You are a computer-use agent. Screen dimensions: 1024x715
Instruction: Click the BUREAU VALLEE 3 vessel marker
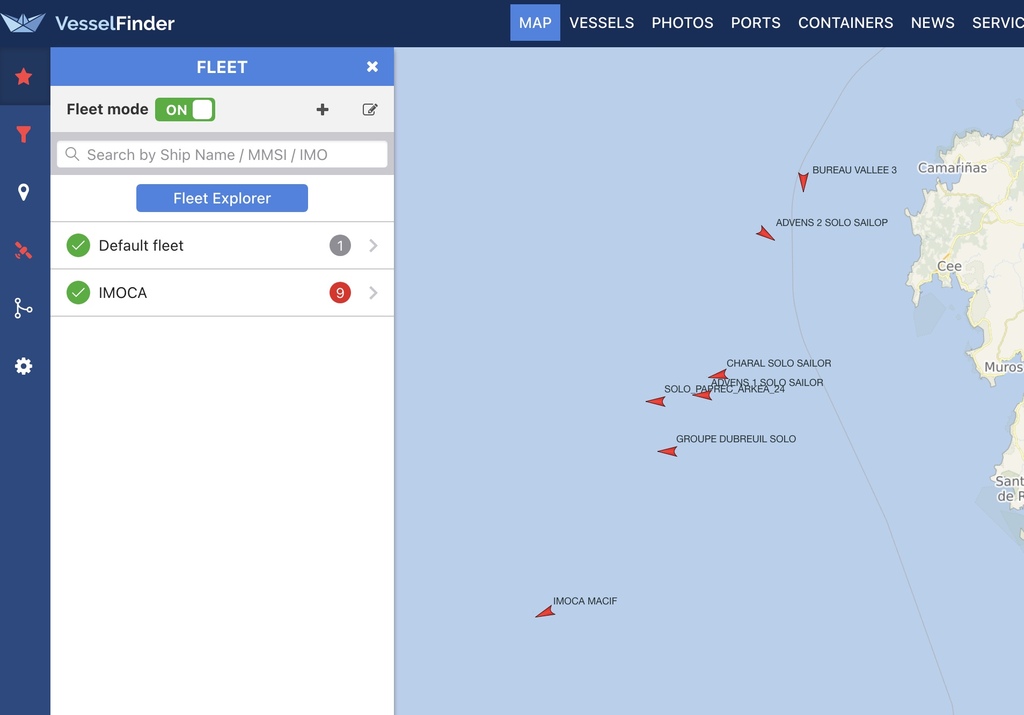tap(803, 182)
